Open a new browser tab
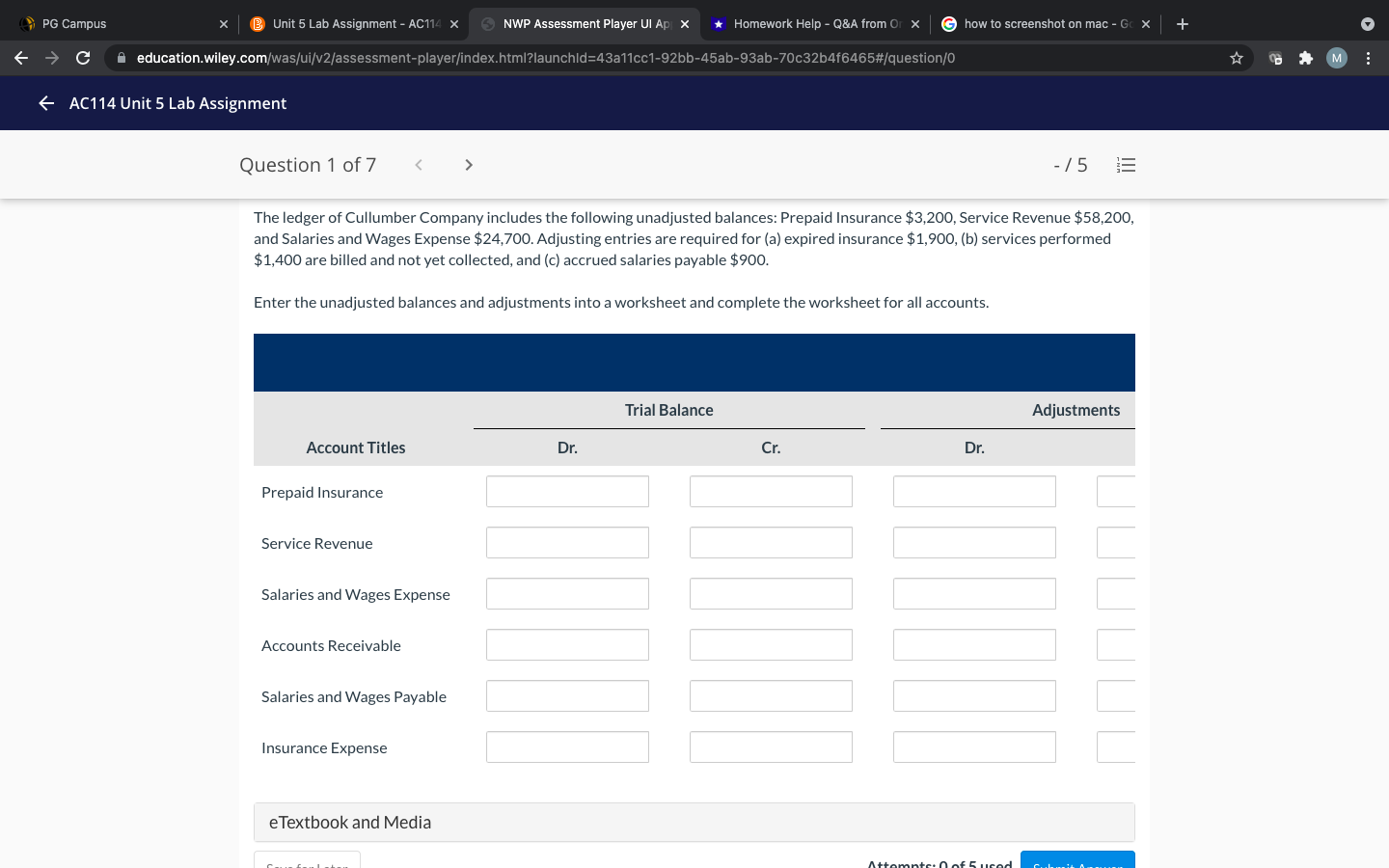1389x868 pixels. coord(1183,24)
